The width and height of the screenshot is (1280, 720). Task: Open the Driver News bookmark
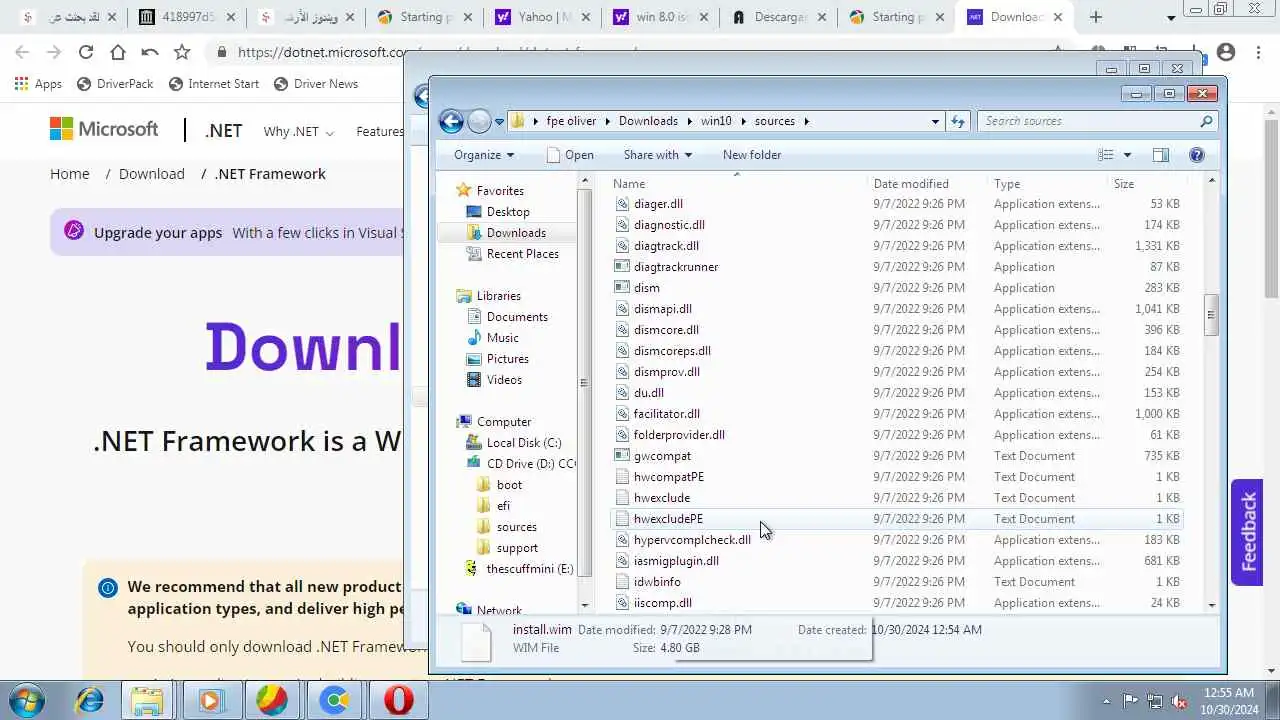click(314, 84)
